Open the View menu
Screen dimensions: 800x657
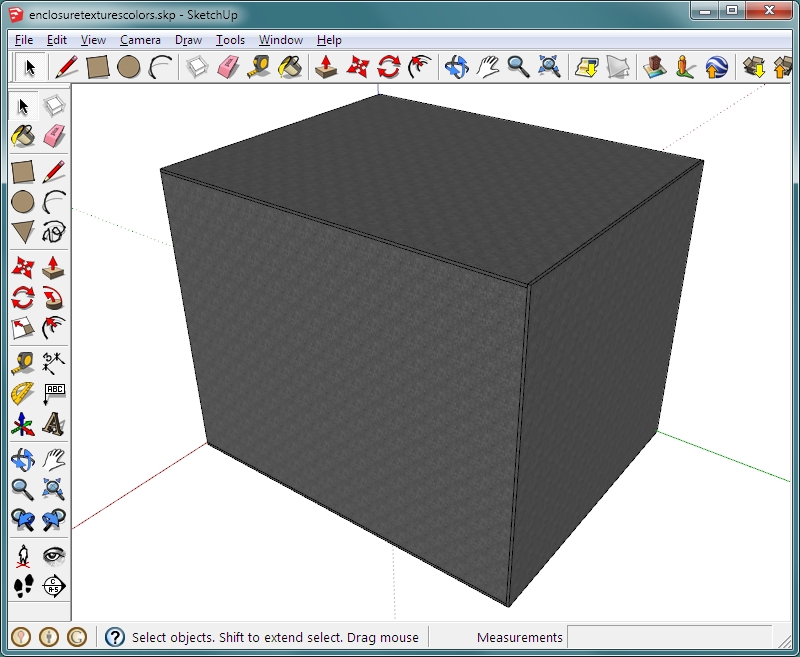[x=93, y=40]
